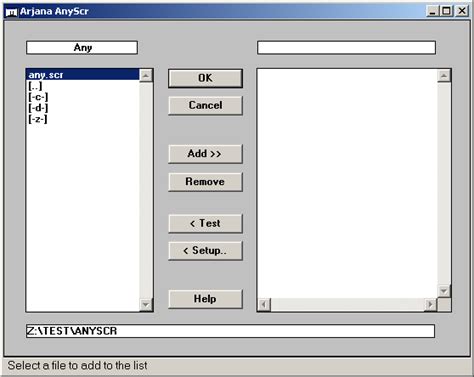The image size is (474, 377).
Task: Maximize the Arjana AnyScr window
Action: click(x=446, y=11)
